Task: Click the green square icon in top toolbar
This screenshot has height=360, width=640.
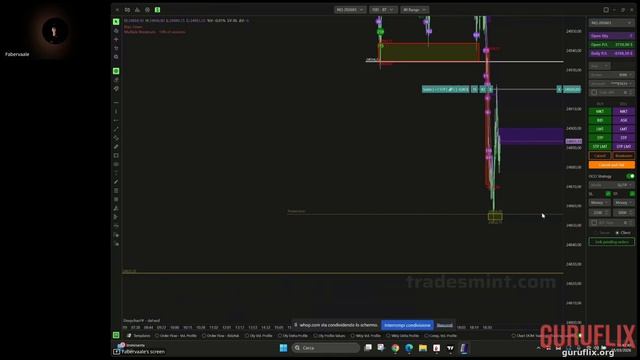Action: coord(158,10)
